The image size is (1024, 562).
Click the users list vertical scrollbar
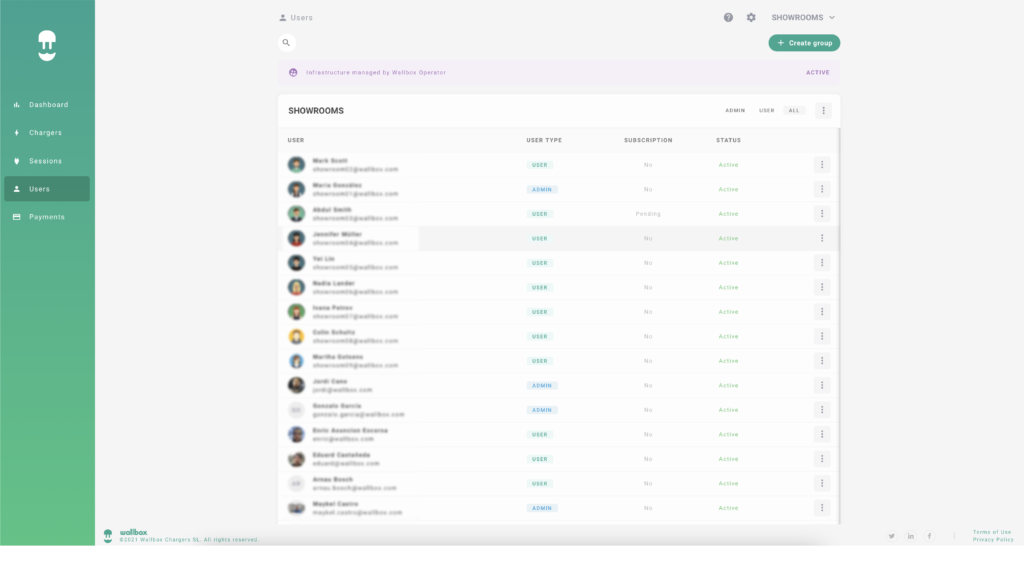pos(839,325)
